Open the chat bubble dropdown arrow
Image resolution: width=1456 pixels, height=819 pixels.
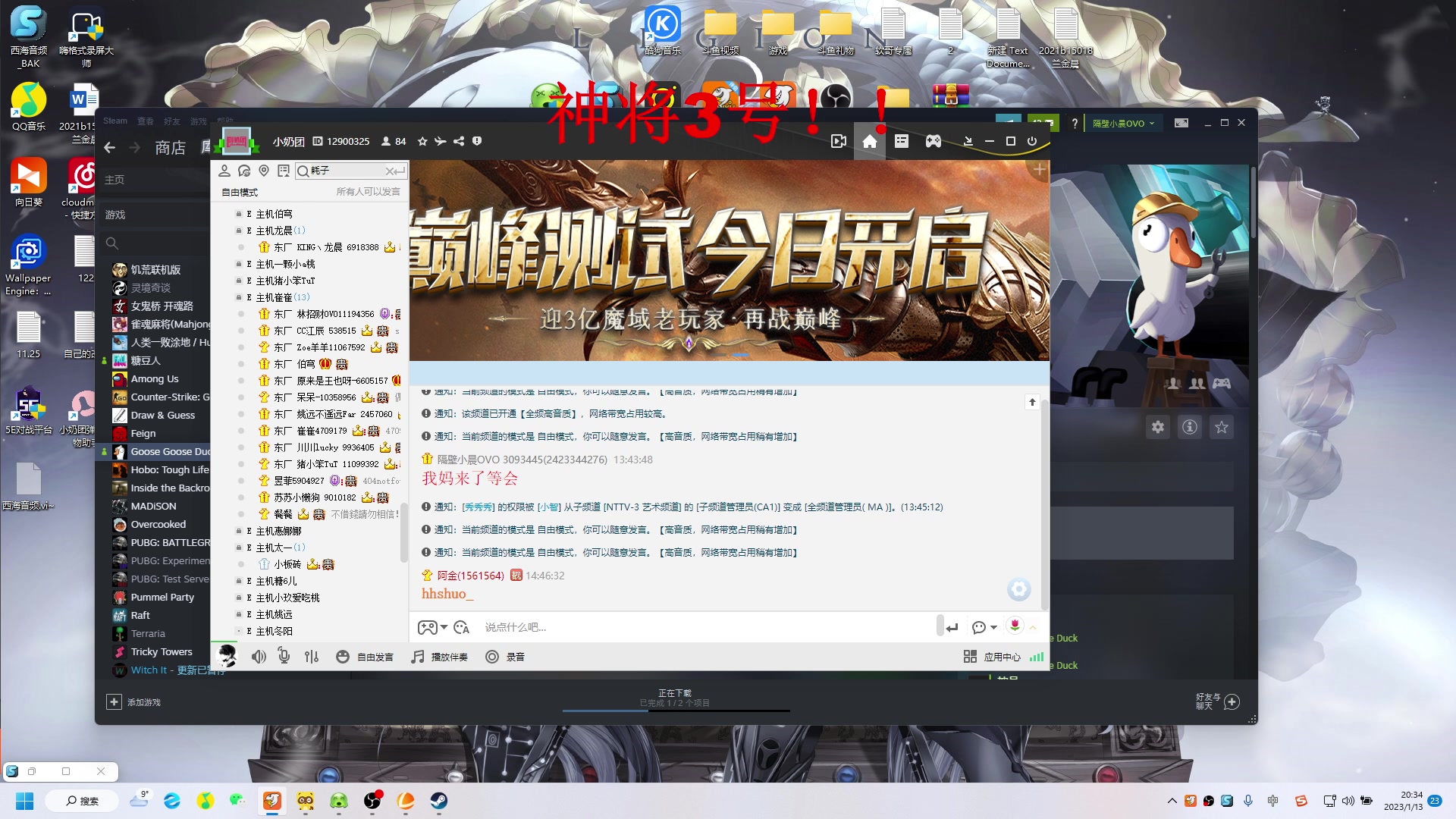[x=993, y=627]
